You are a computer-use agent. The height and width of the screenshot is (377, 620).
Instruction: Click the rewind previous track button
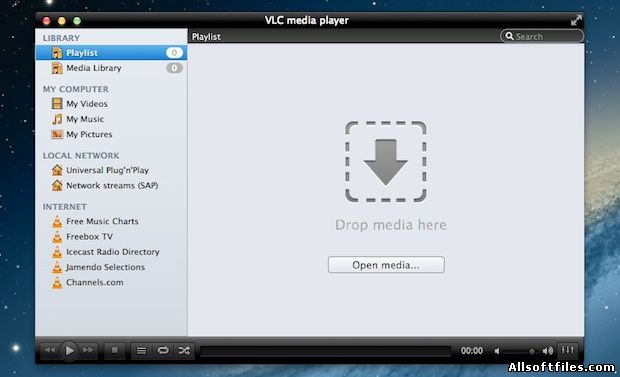click(50, 350)
